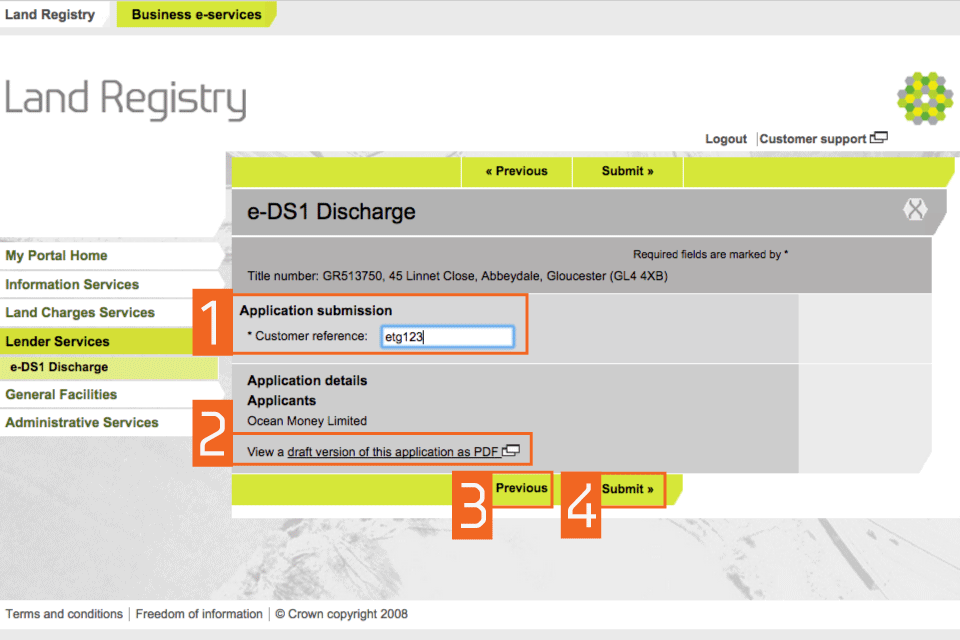The height and width of the screenshot is (640, 960).
Task: Click the Land Registry hexagon logo
Action: pyautogui.click(x=925, y=98)
